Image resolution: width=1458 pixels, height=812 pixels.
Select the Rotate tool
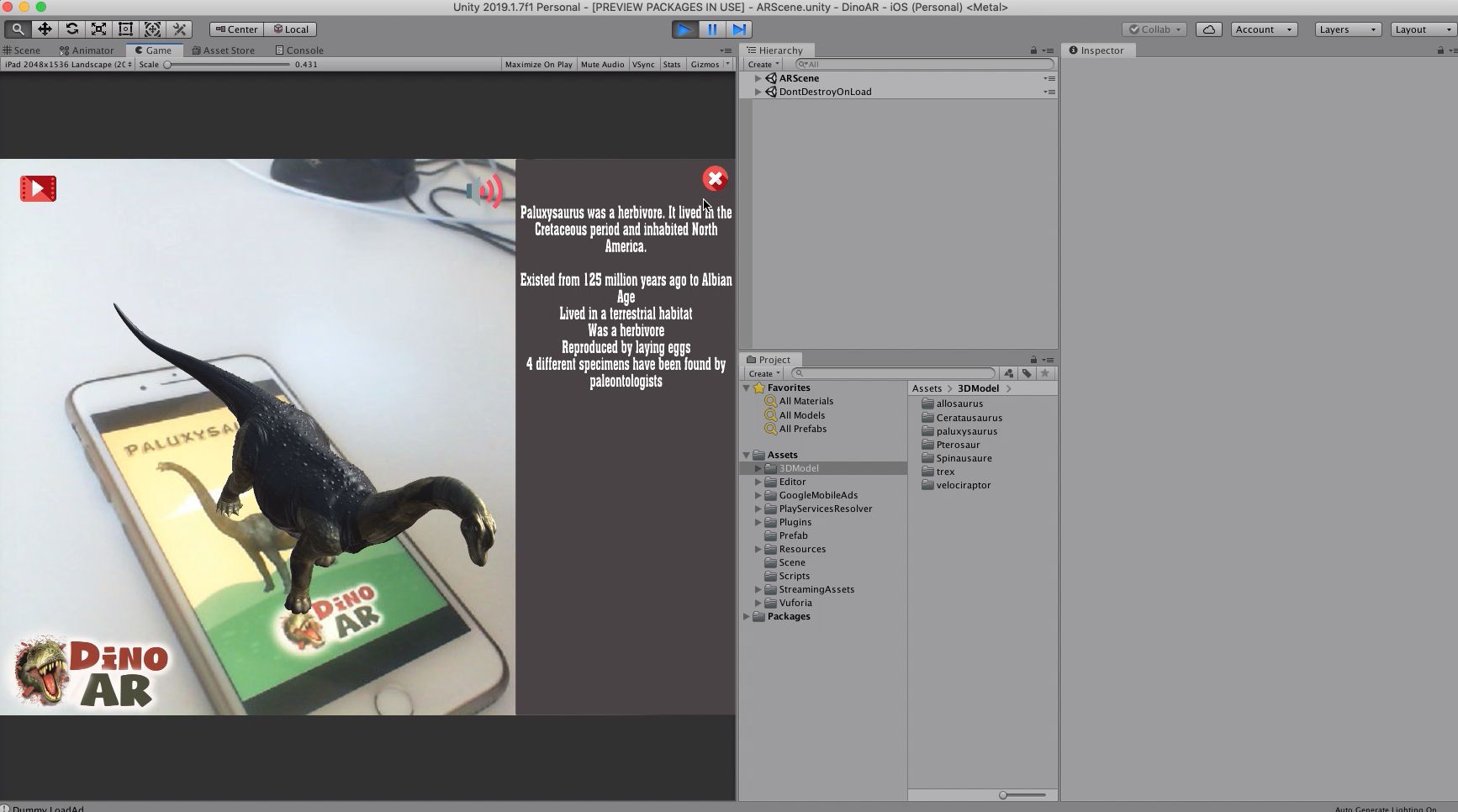click(71, 29)
